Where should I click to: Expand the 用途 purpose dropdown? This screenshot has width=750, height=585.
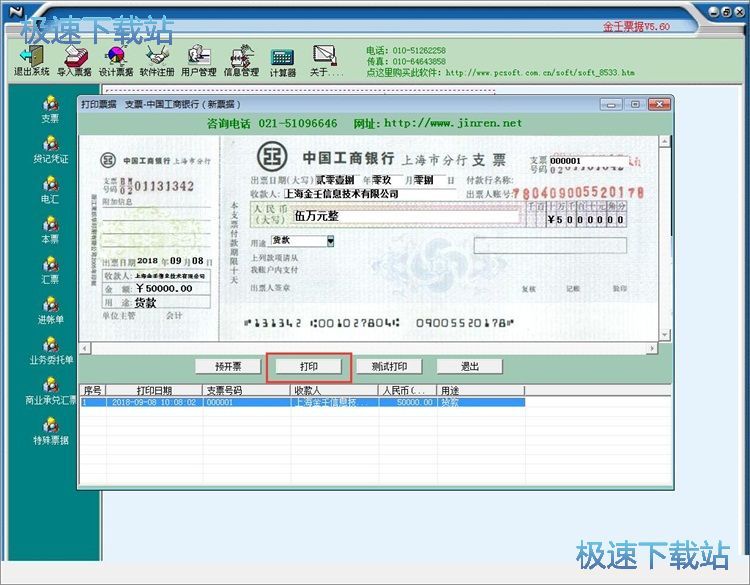[x=330, y=241]
